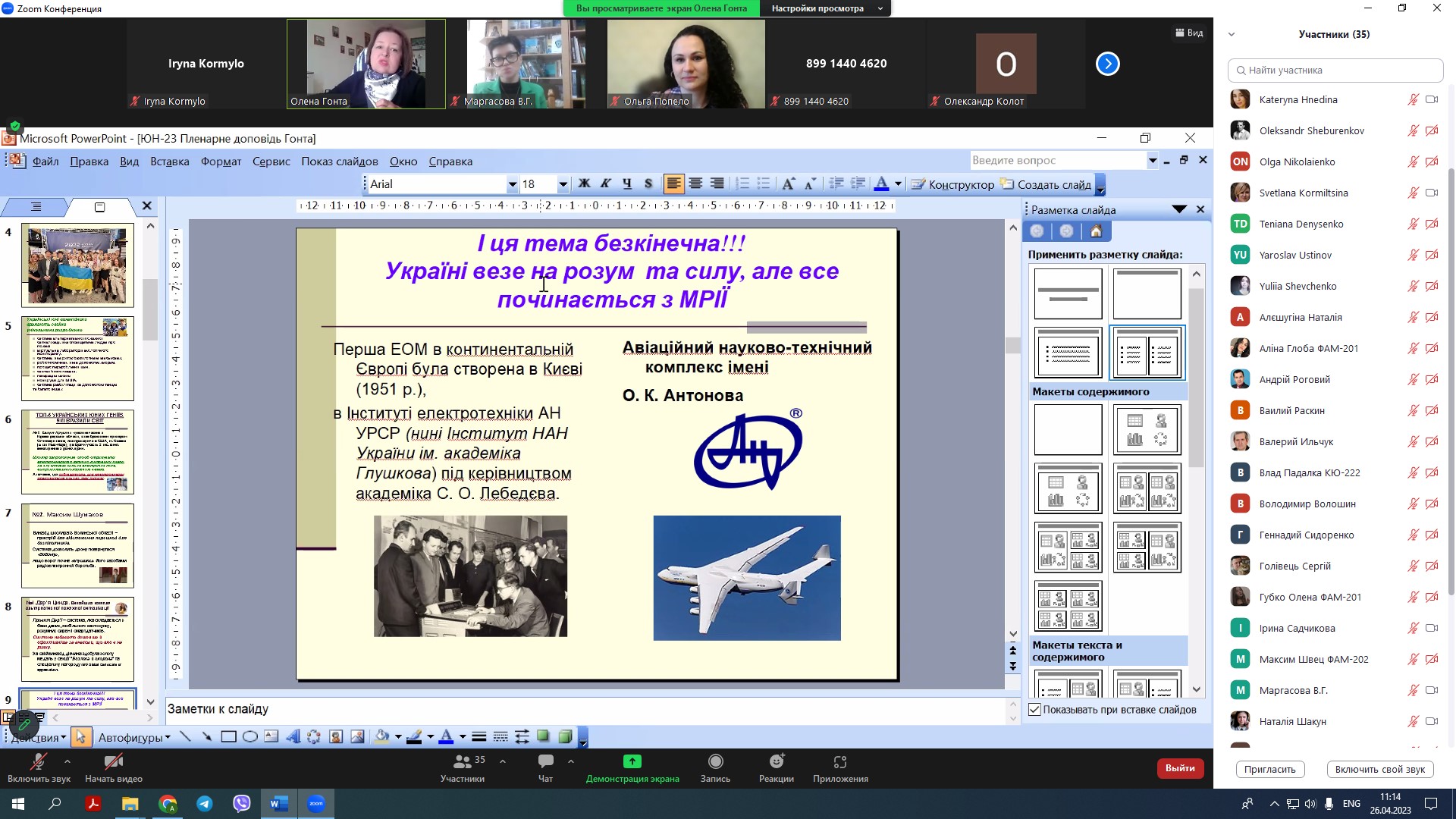Click the home icon in slide layout pane

tap(1096, 232)
